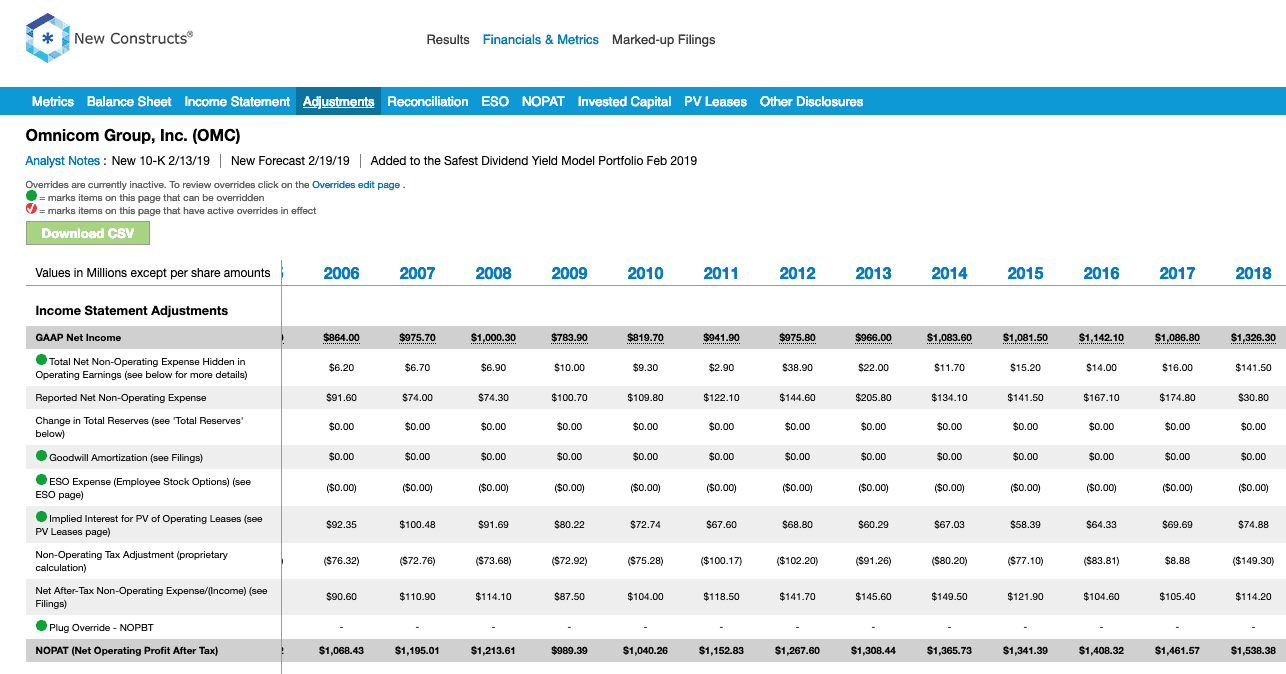Open the Results page
This screenshot has width=1286, height=674.
coord(448,40)
